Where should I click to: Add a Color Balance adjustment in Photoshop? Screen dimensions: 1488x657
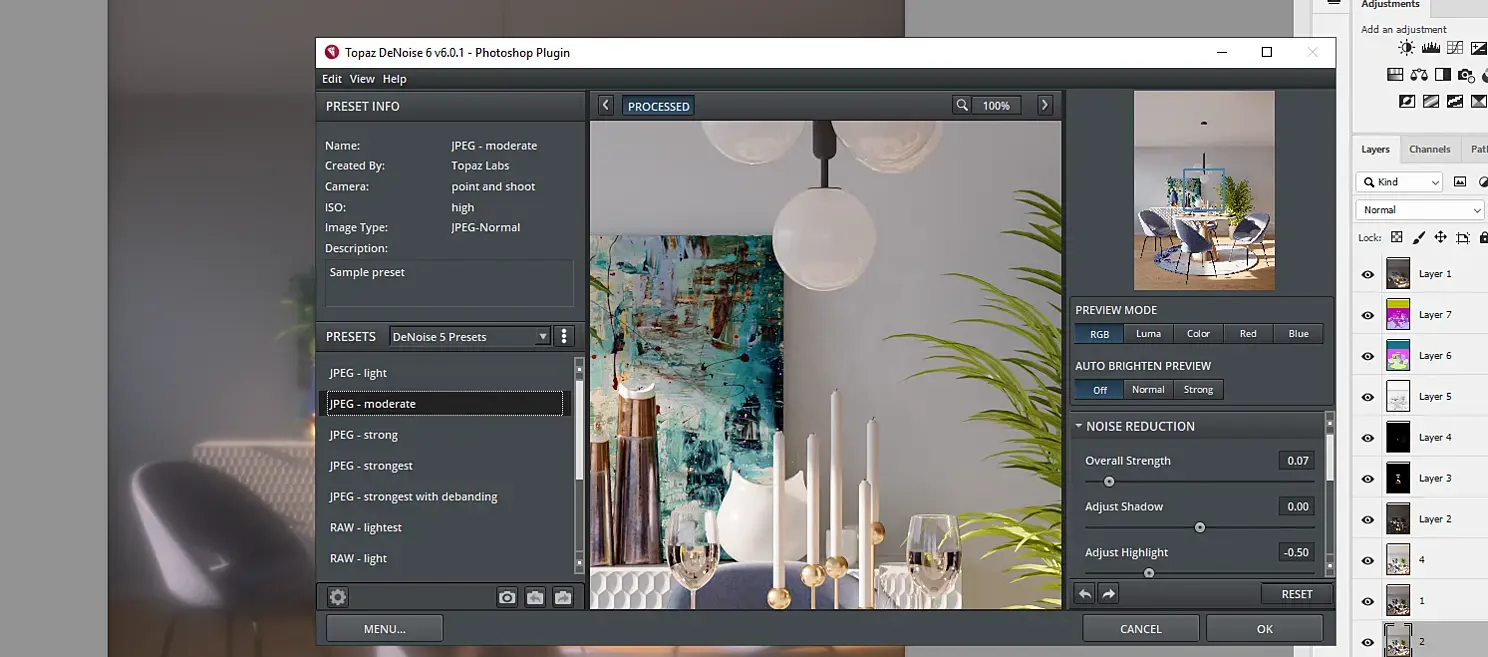(1419, 75)
